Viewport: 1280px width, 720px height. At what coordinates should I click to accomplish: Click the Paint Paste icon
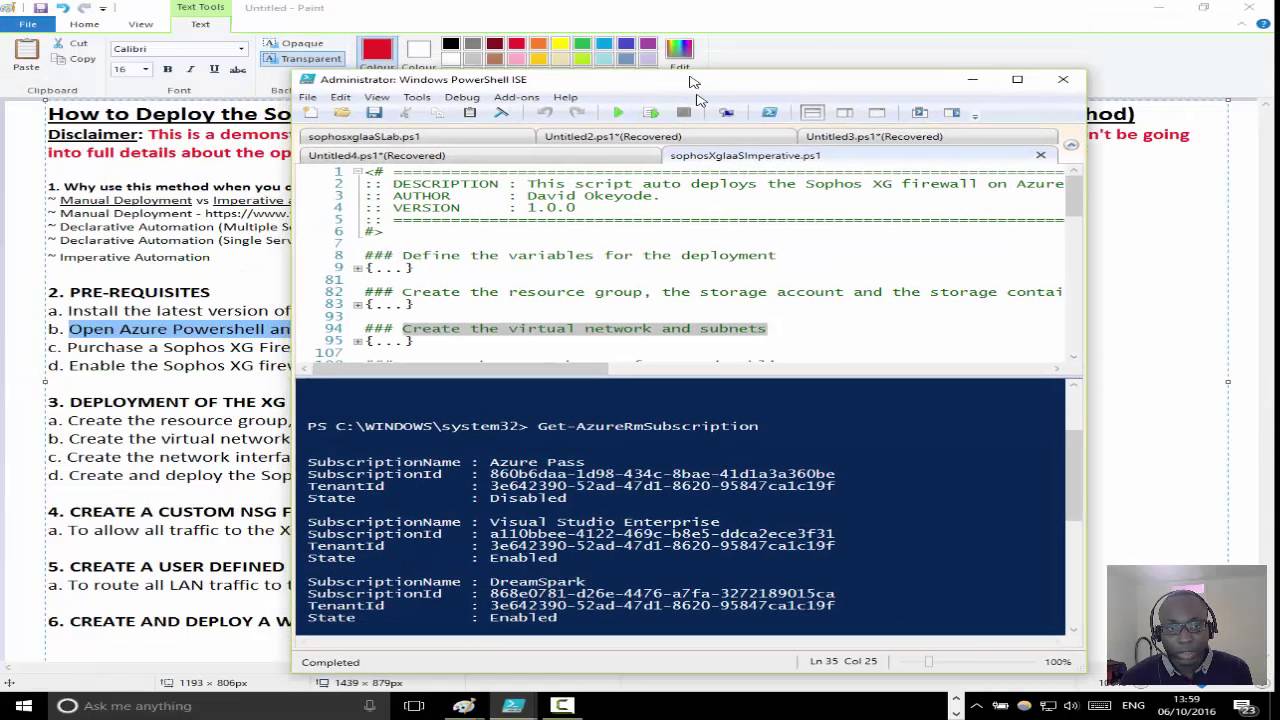point(26,48)
